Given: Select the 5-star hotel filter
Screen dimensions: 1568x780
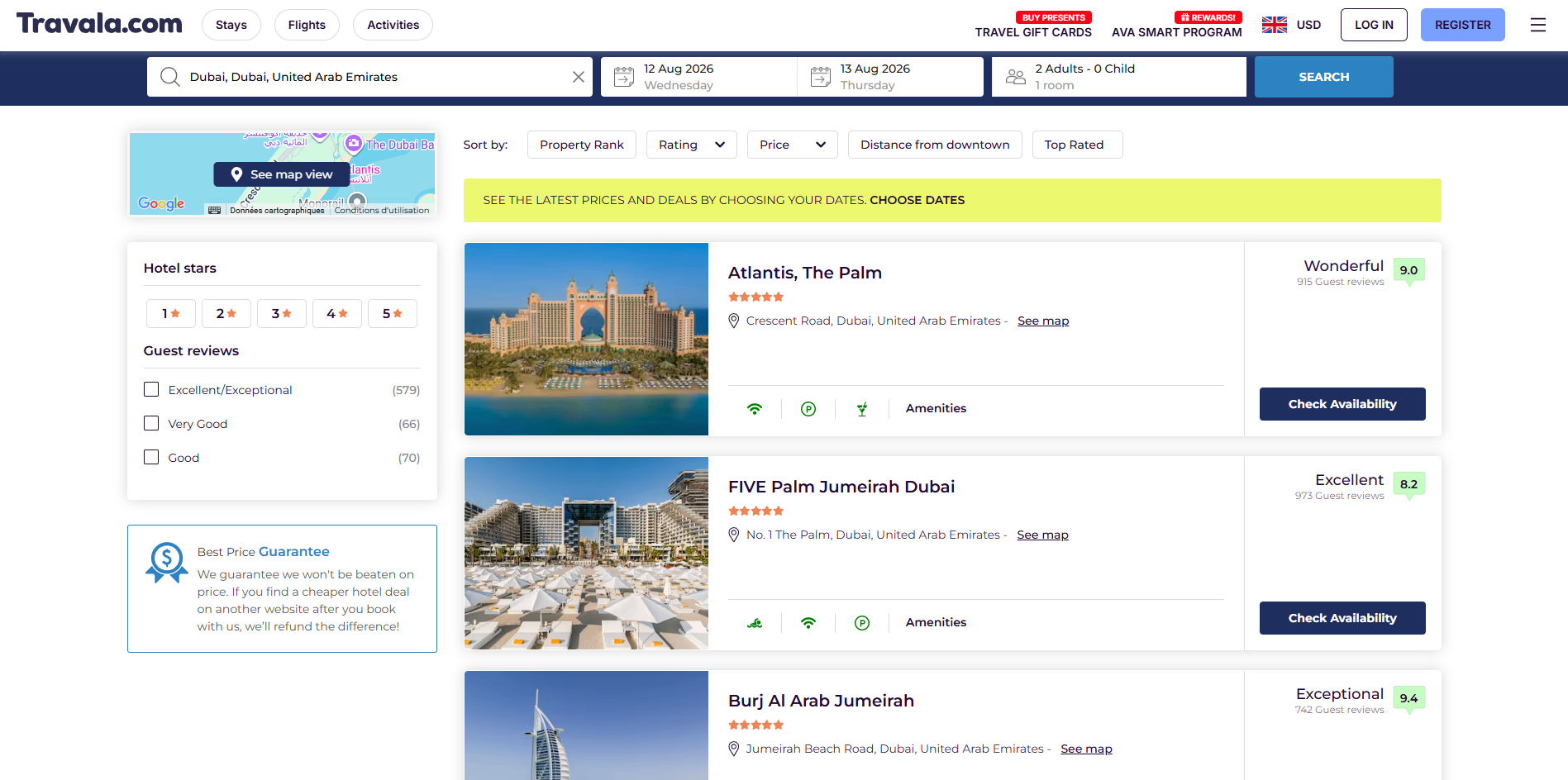Looking at the screenshot, I should click(x=393, y=313).
